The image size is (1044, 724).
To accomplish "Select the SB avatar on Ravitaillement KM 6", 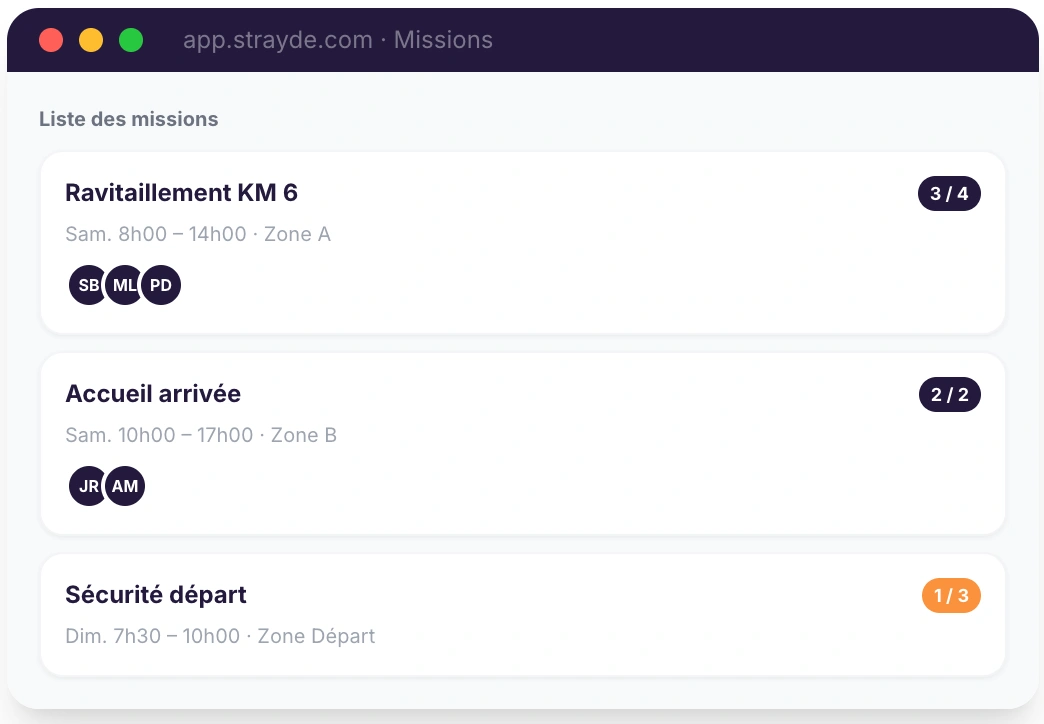I will click(87, 284).
